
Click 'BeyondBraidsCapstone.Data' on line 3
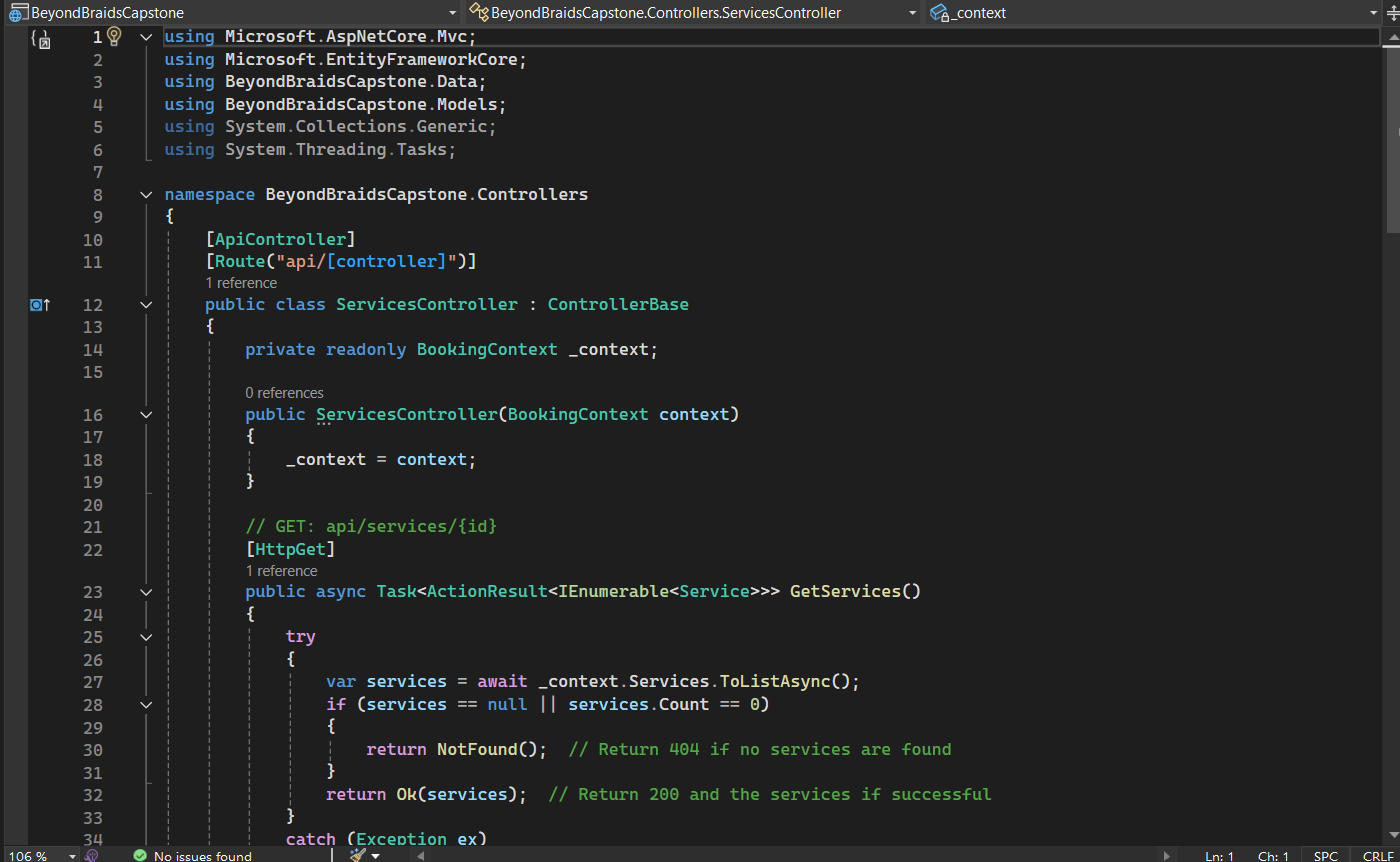click(x=351, y=81)
